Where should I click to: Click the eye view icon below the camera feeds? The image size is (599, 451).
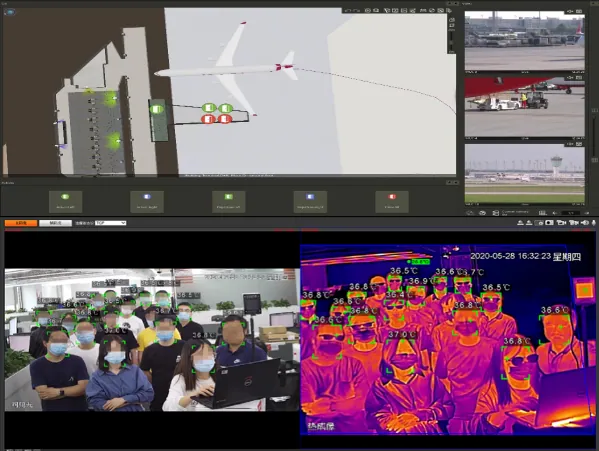482,213
